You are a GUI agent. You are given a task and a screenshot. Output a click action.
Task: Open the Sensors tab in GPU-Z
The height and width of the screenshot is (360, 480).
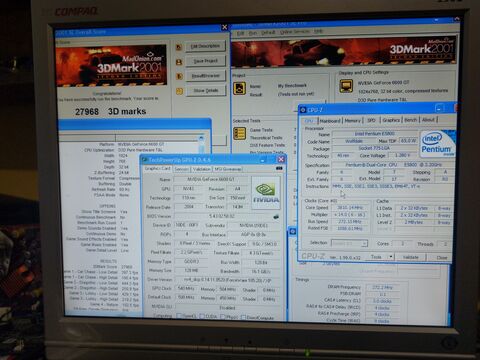[181, 169]
